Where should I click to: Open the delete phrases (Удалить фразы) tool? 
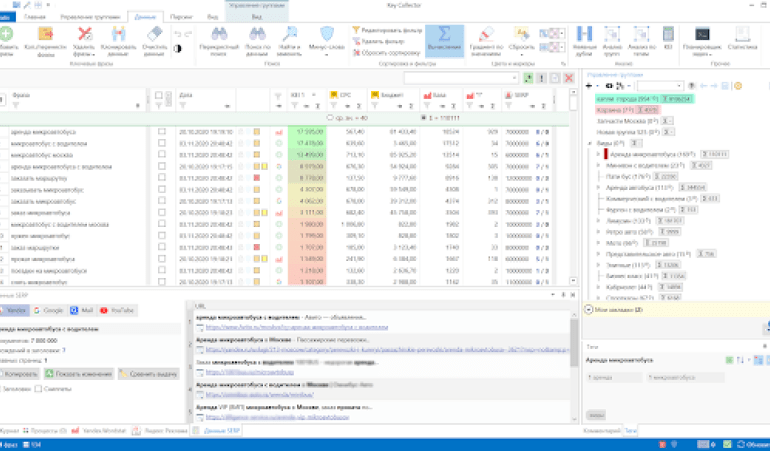(84, 41)
